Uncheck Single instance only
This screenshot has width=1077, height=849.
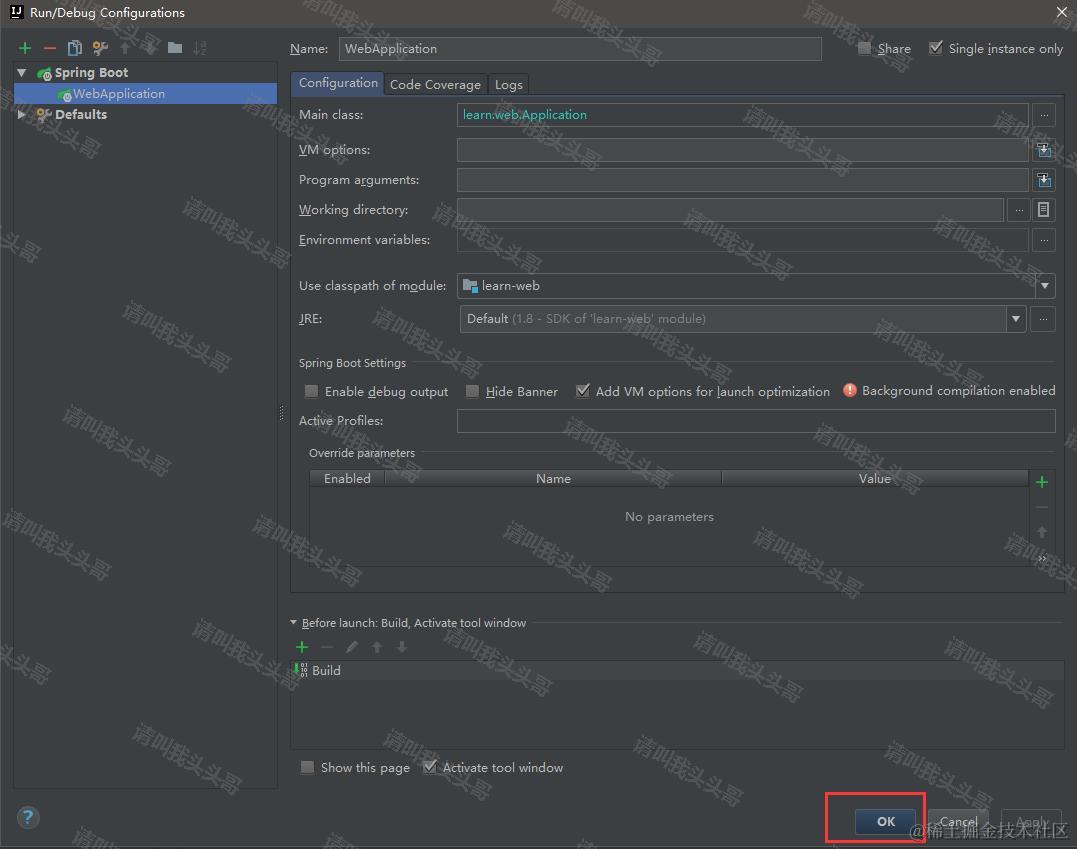coord(936,47)
